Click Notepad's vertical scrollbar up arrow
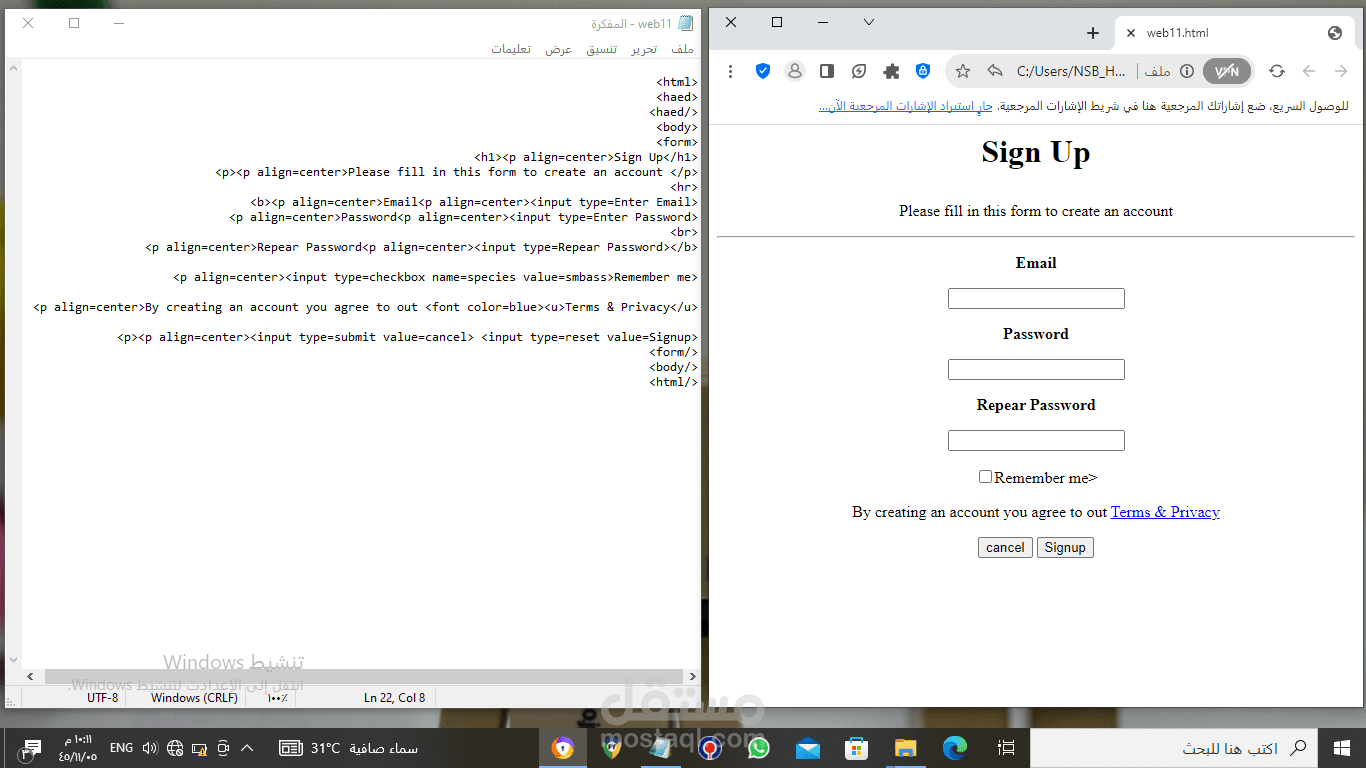 13,68
